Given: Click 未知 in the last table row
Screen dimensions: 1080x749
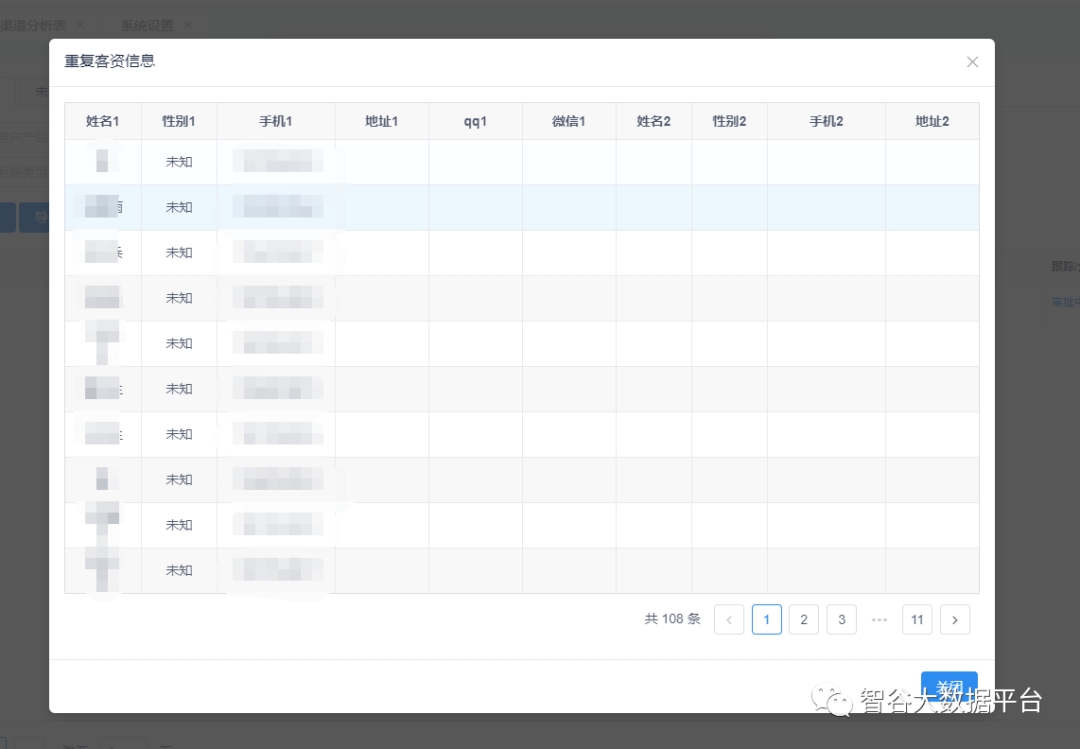Looking at the screenshot, I should (x=179, y=571).
